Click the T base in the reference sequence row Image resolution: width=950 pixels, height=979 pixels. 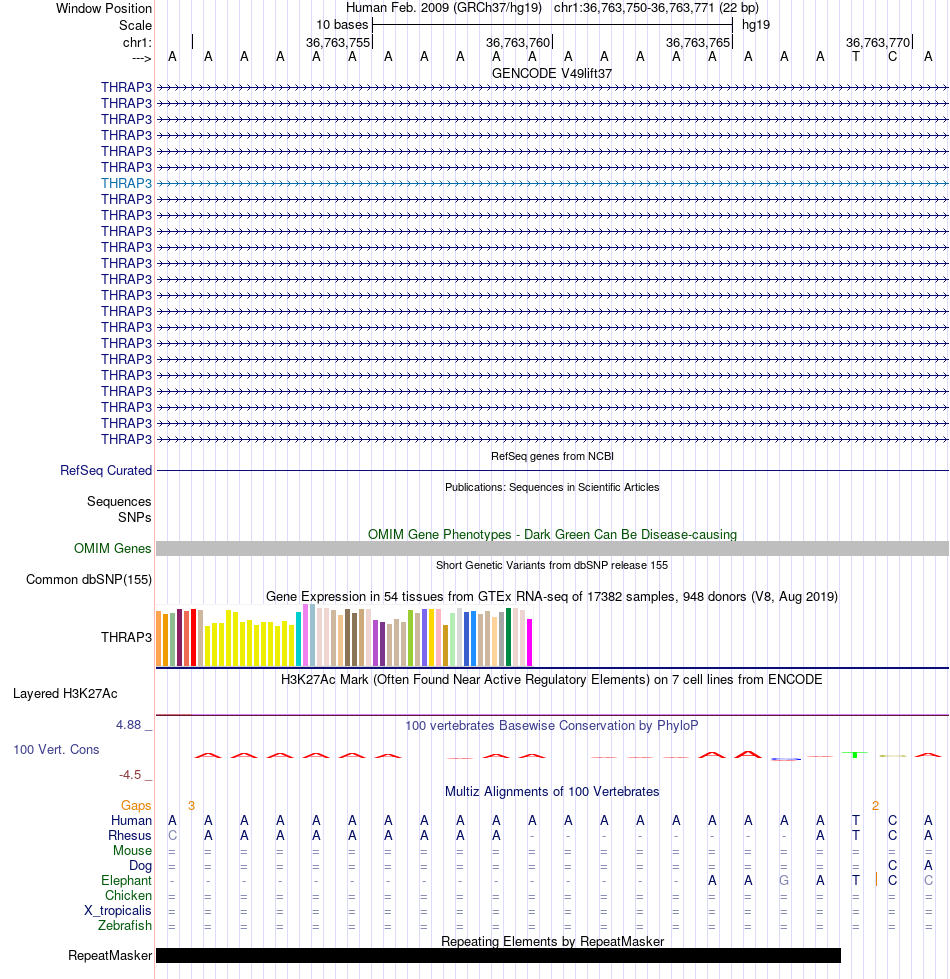[856, 57]
